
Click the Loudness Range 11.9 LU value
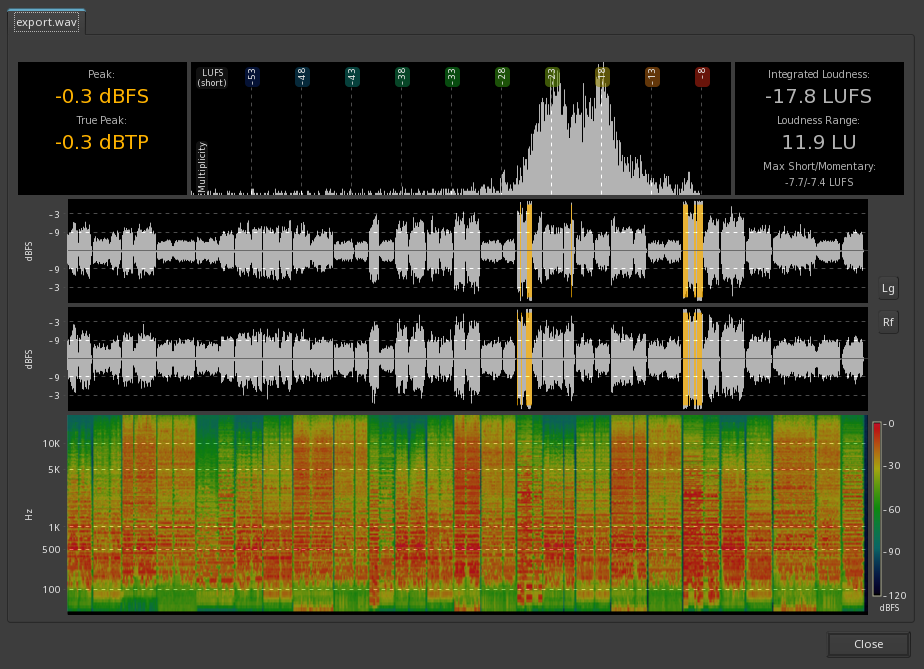tap(818, 142)
